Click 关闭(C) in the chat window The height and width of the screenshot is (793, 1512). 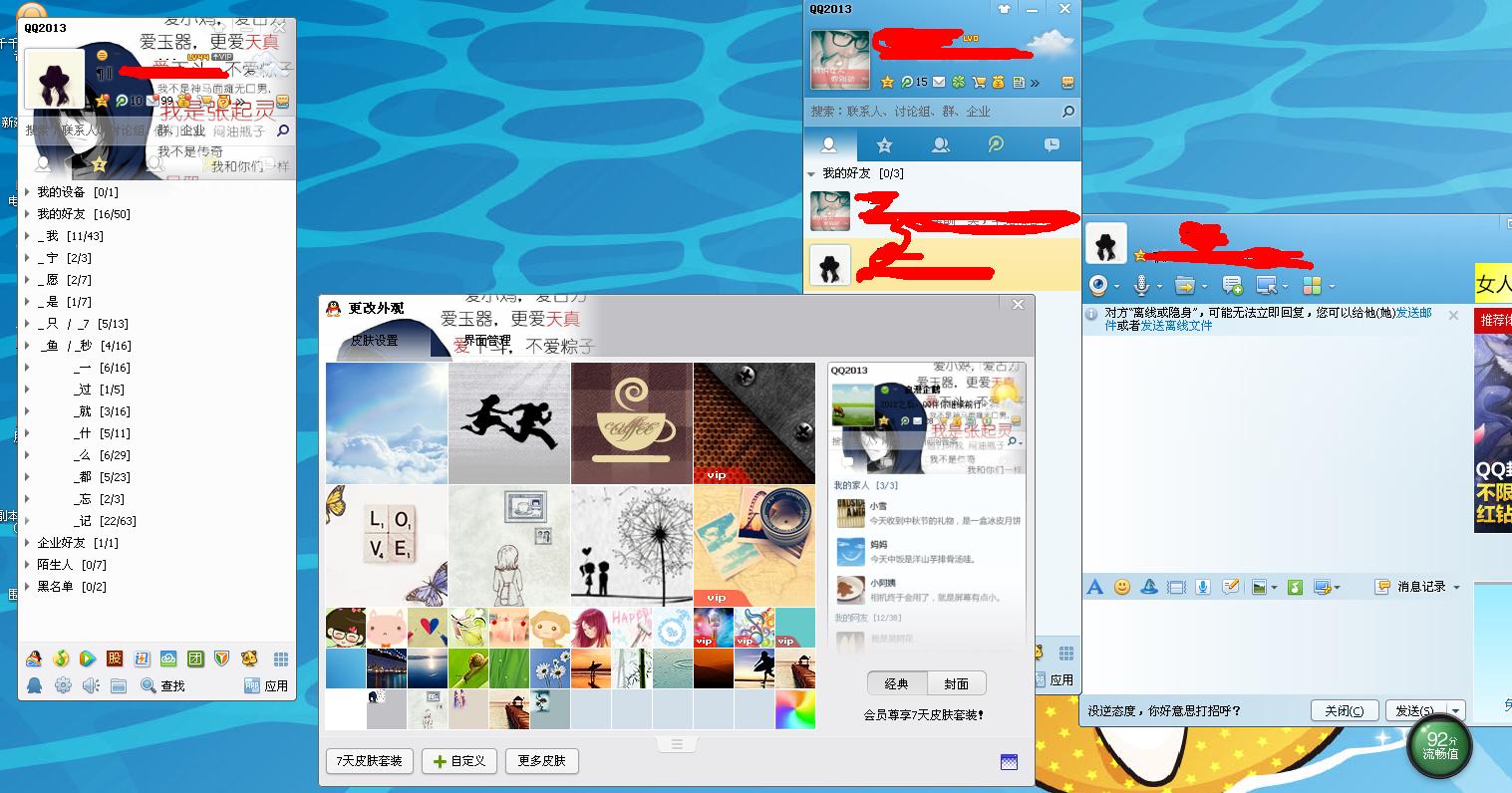point(1345,711)
